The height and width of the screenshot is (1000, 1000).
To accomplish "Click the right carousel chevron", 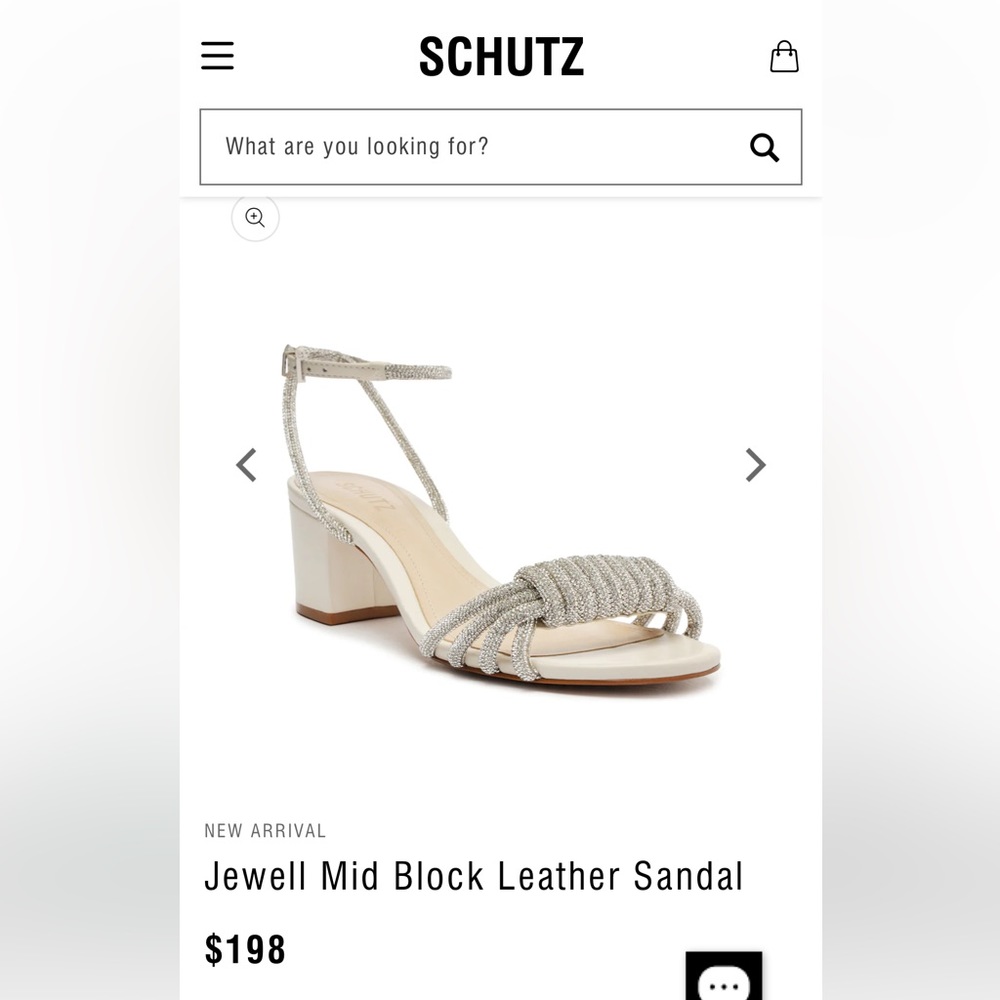I will [x=754, y=465].
